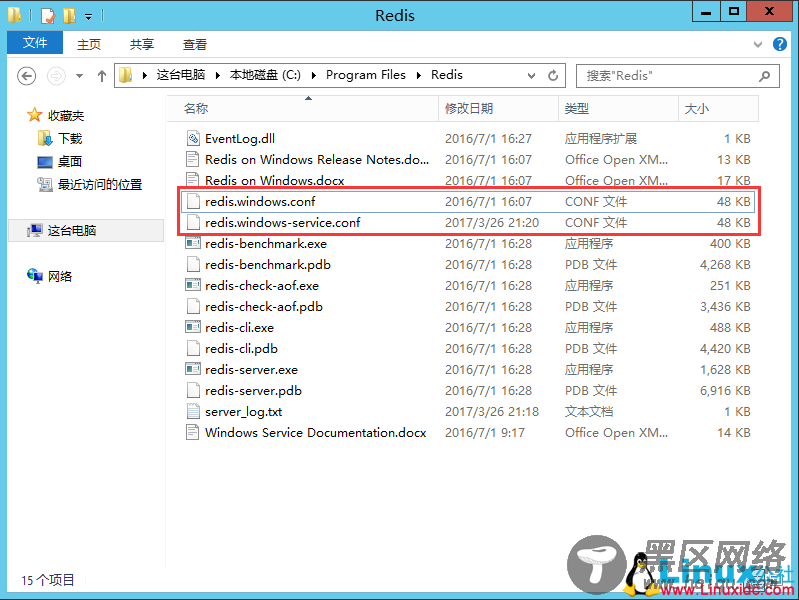Image resolution: width=799 pixels, height=600 pixels.
Task: Click the redis.windows-service.conf file icon
Action: click(193, 222)
